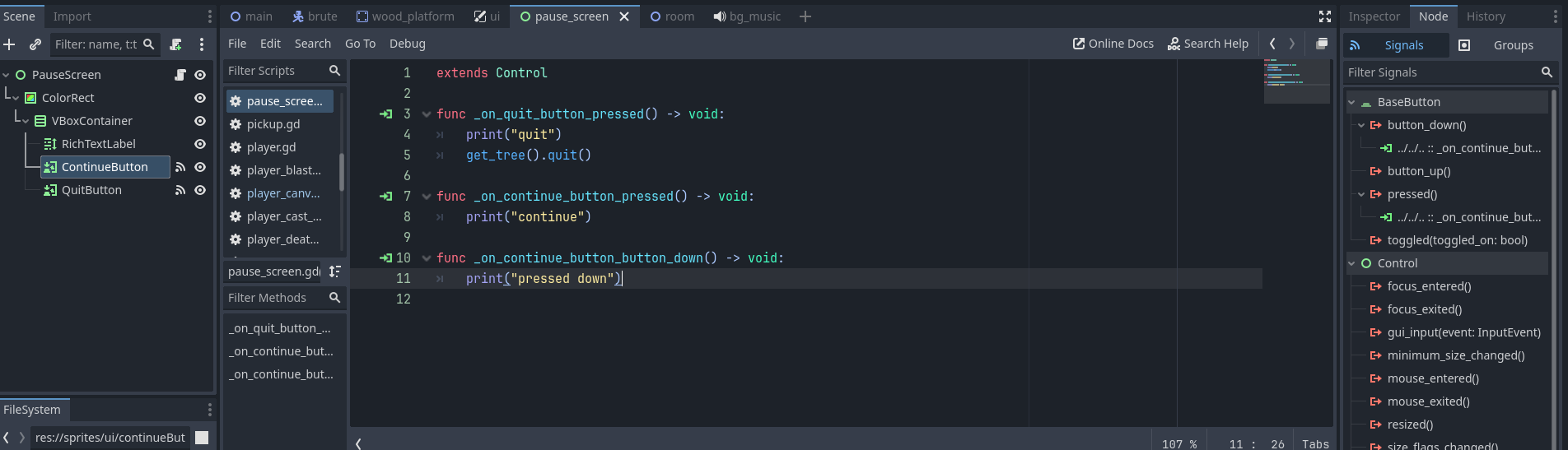This screenshot has height=450, width=1568.
Task: Collapse pressed() signal connections
Action: 1361,194
